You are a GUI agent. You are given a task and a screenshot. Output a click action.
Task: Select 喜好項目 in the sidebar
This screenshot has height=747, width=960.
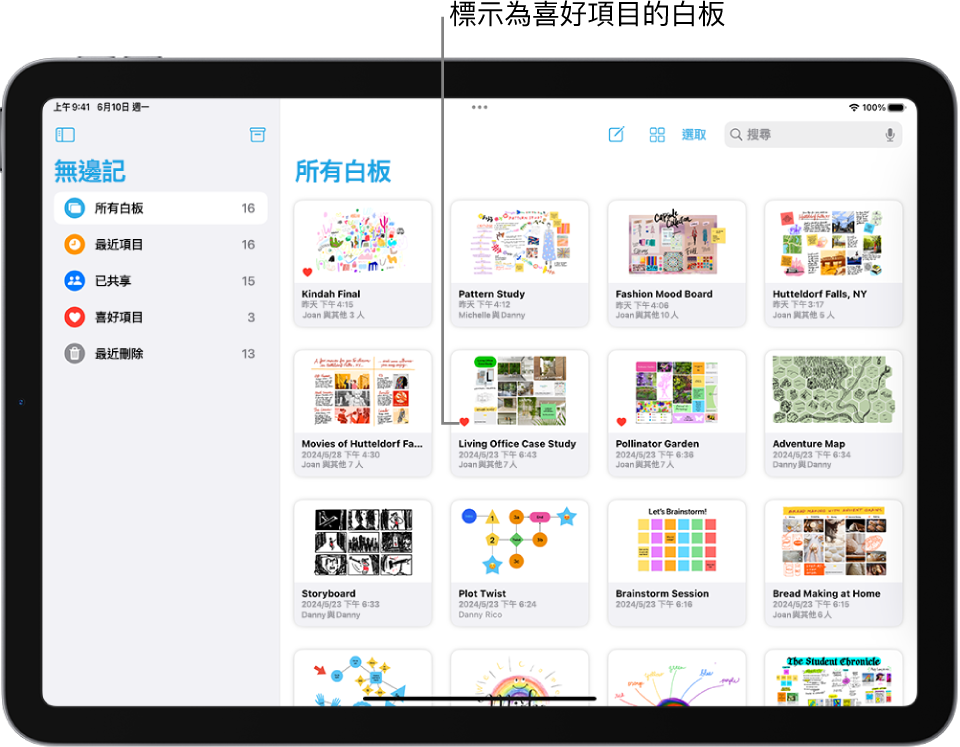tap(160, 317)
